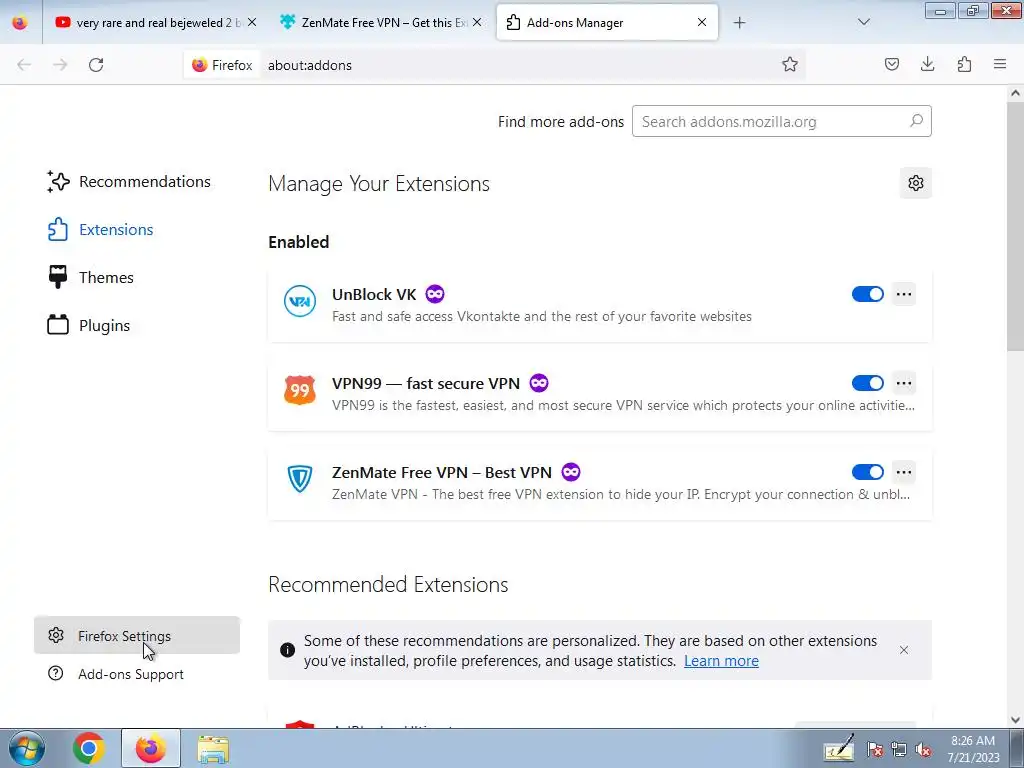Close the Add-ons Manager tab
This screenshot has width=1024, height=768.
point(702,22)
